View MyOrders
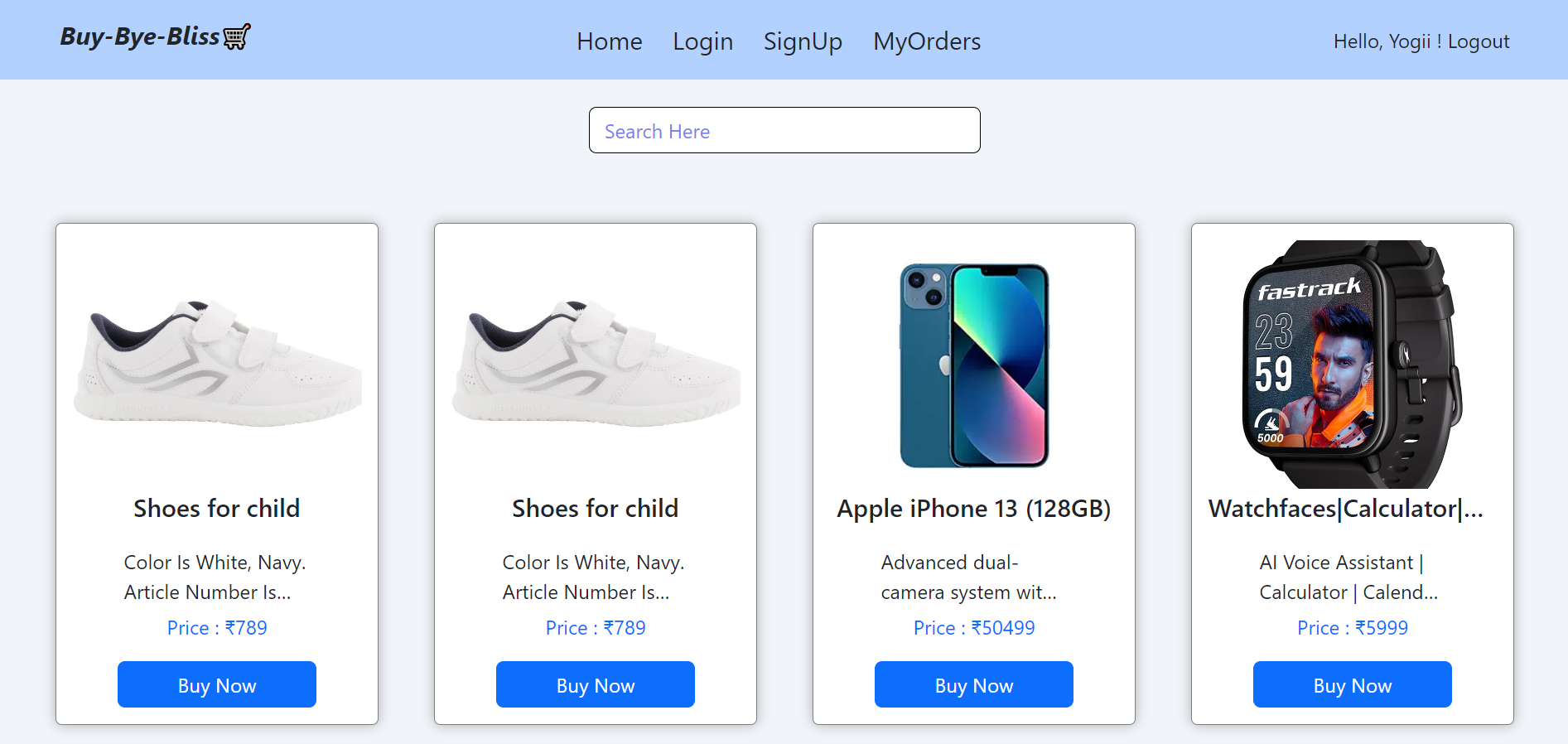Image resolution: width=1568 pixels, height=744 pixels. point(926,41)
